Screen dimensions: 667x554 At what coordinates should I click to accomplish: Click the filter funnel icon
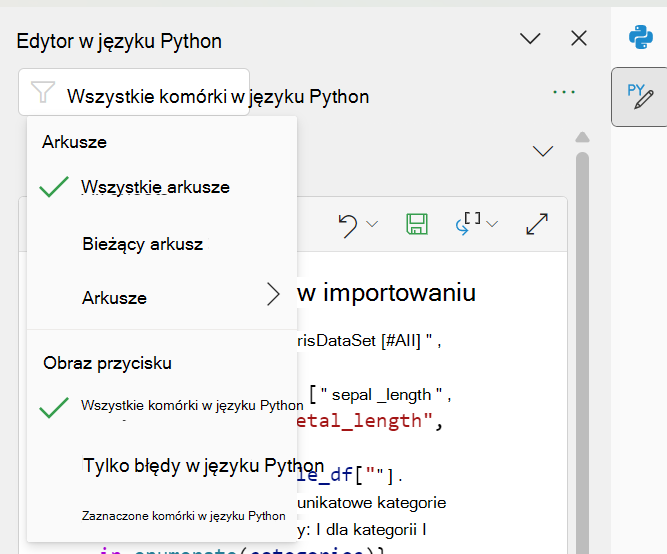43,91
